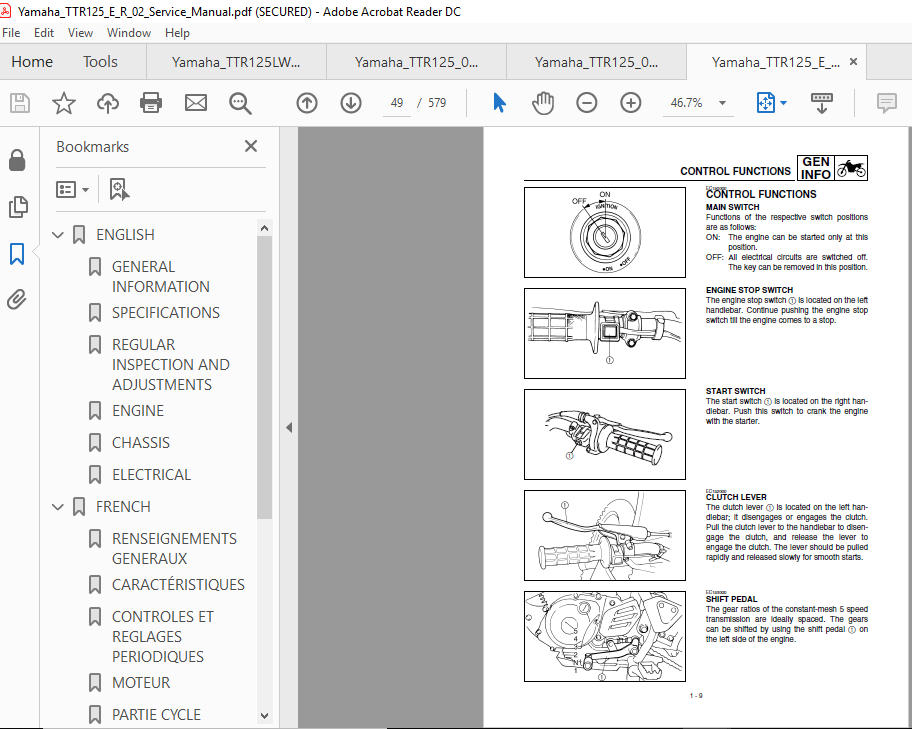The image size is (912, 729).
Task: Open the comment bubble icon
Action: tap(886, 103)
